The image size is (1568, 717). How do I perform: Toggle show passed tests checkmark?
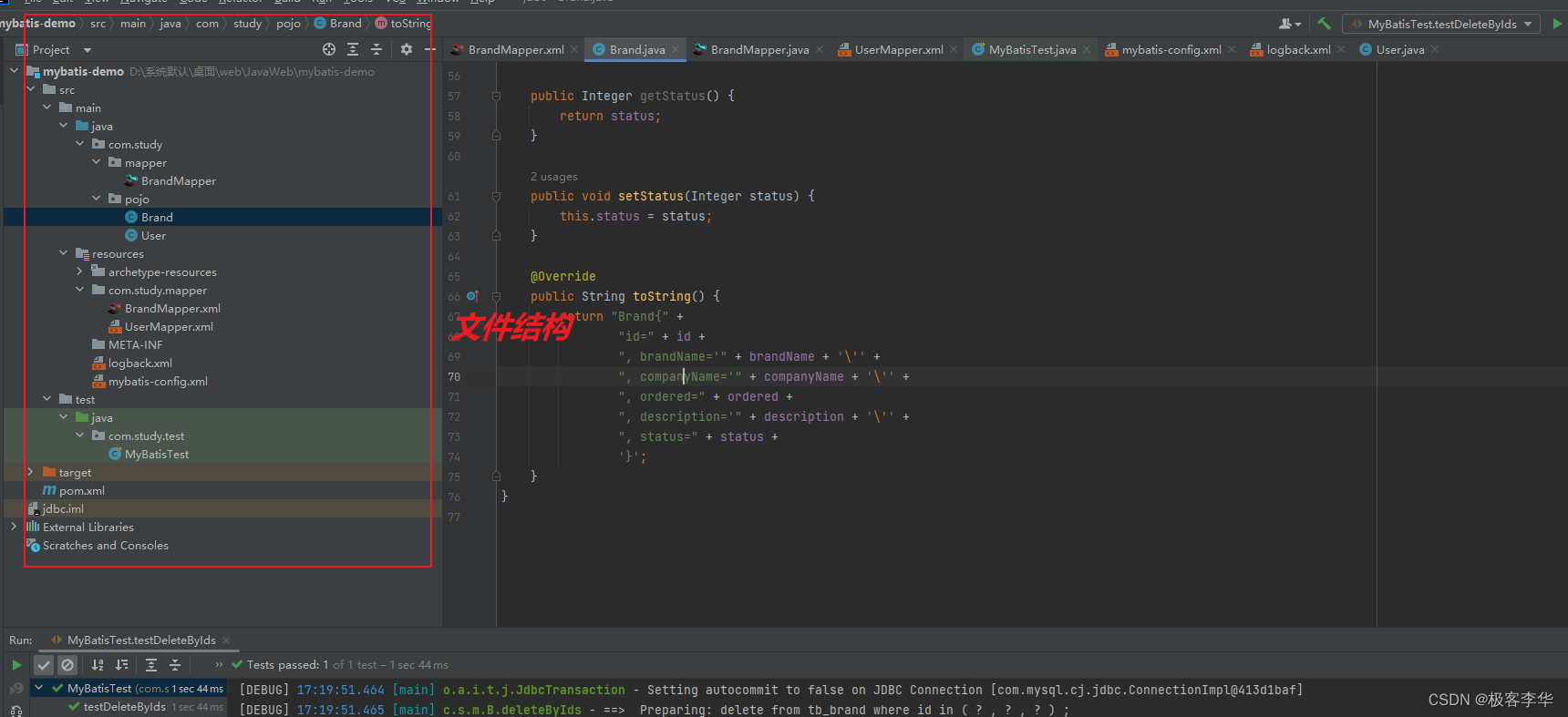click(44, 665)
